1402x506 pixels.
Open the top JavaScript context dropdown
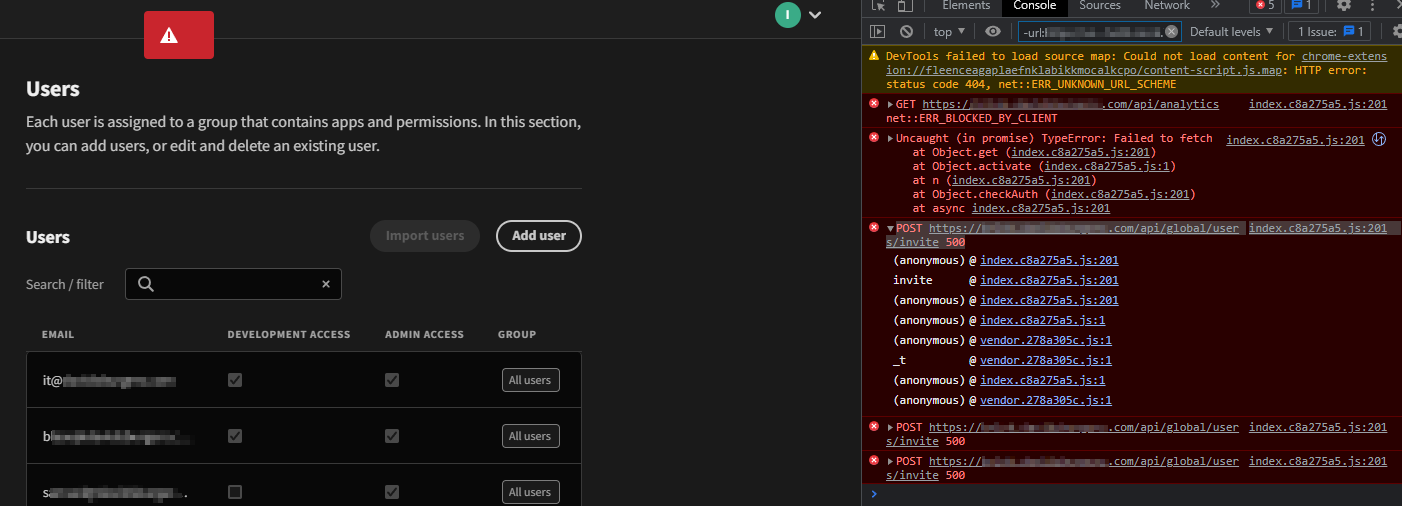(x=949, y=32)
